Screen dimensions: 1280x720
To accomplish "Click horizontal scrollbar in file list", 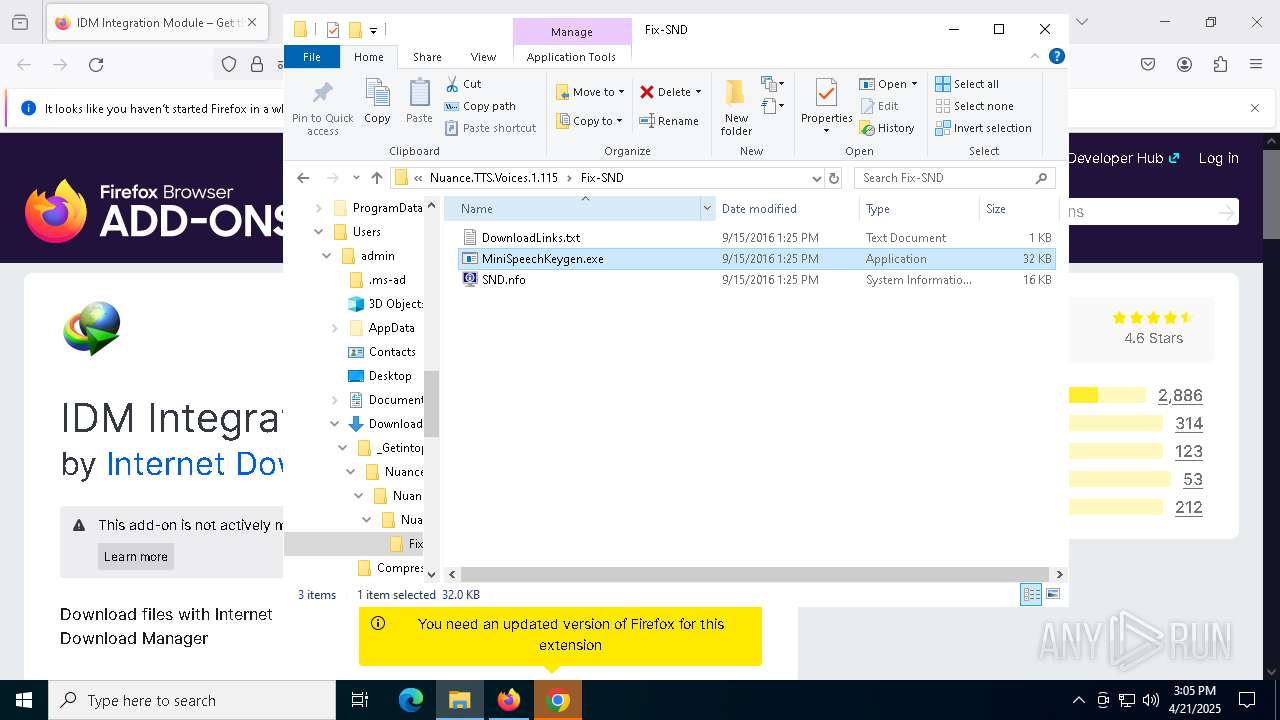I will pos(755,575).
